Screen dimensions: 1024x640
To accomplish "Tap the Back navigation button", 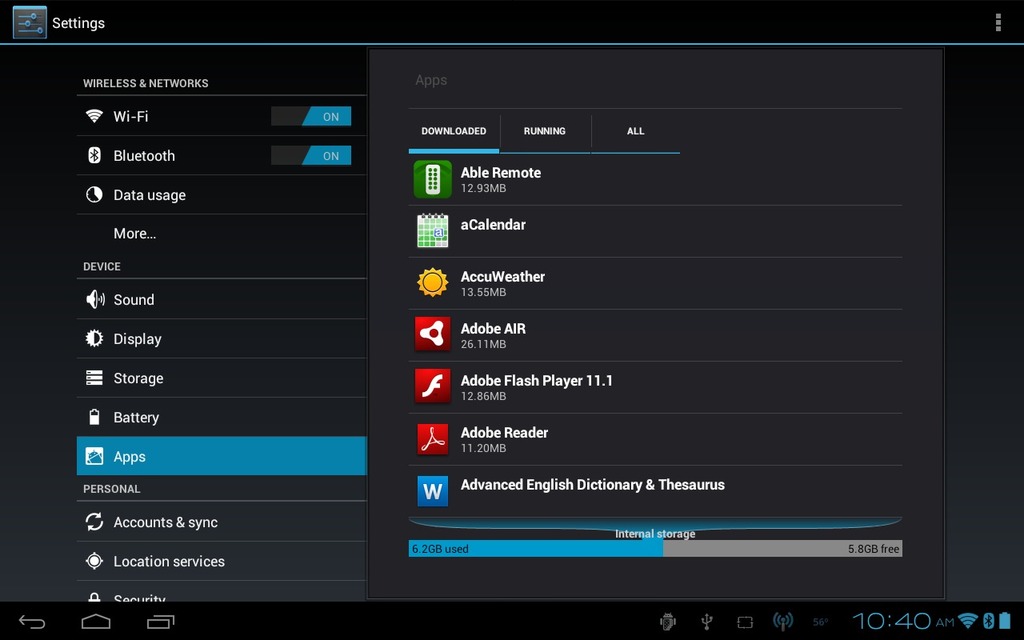I will [31, 622].
